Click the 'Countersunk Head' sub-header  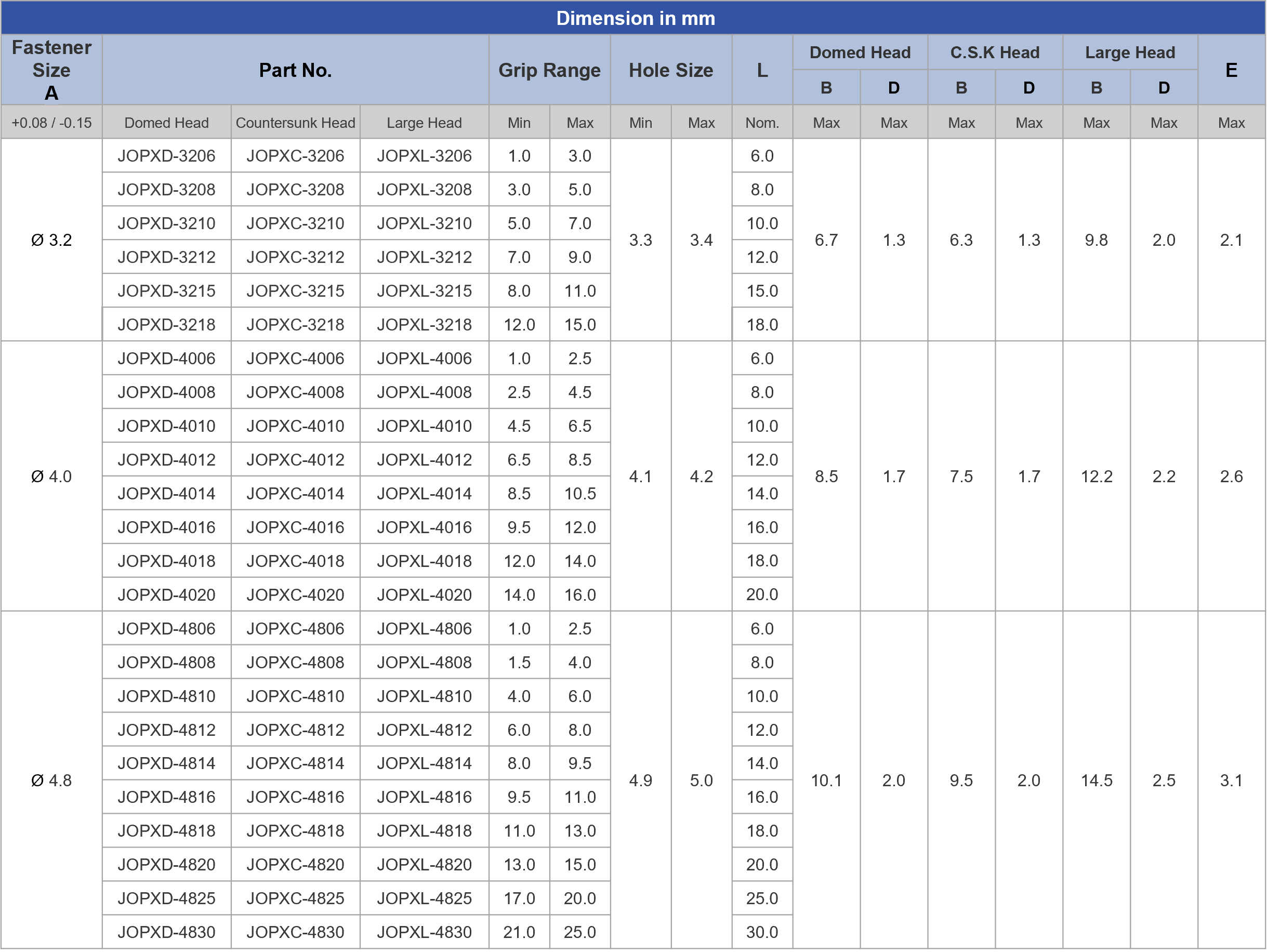(296, 123)
